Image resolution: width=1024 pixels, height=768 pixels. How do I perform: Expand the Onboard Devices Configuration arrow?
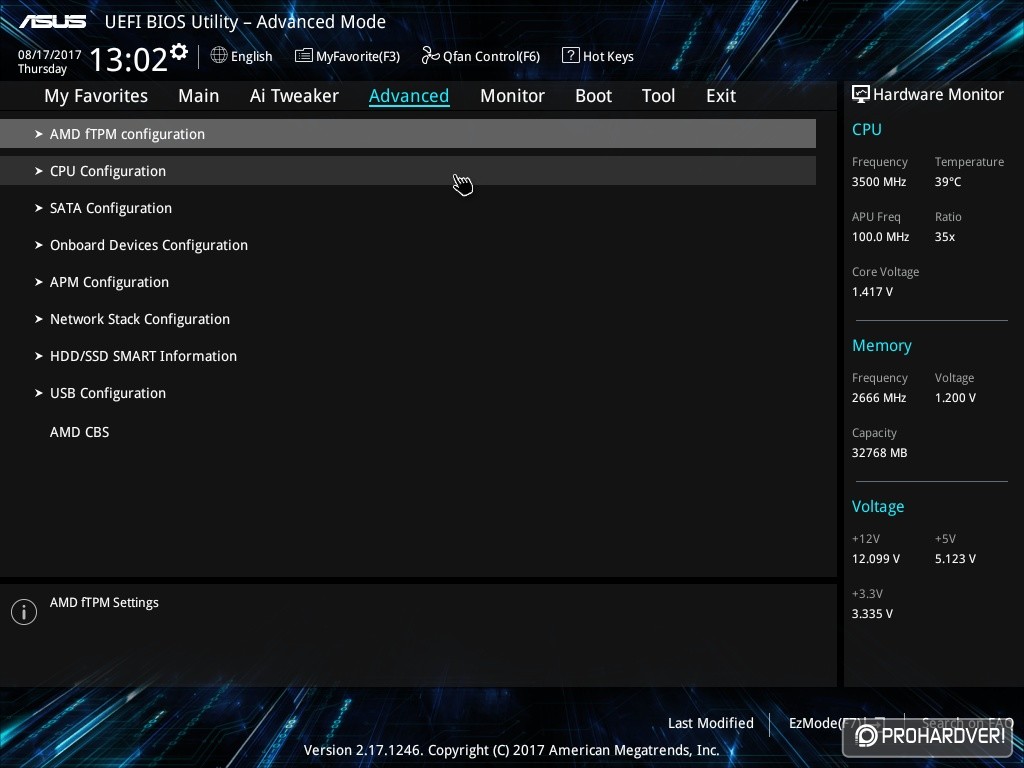(x=39, y=245)
